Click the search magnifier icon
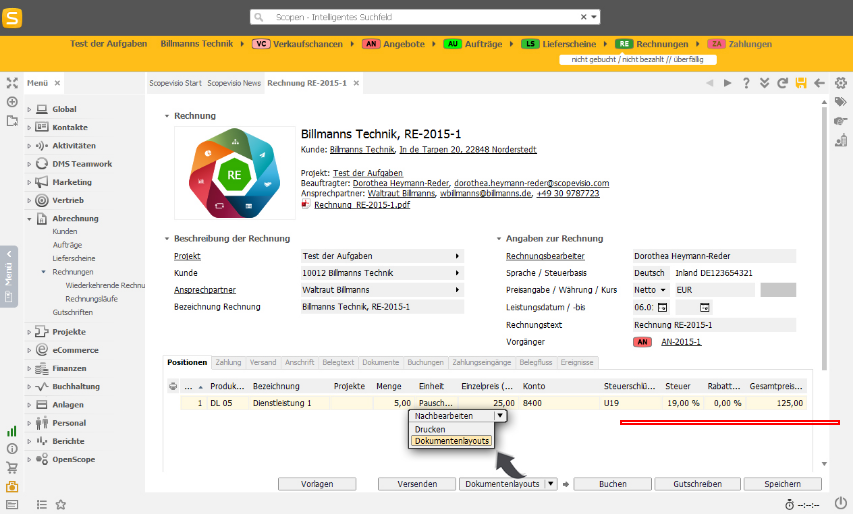 click(259, 17)
